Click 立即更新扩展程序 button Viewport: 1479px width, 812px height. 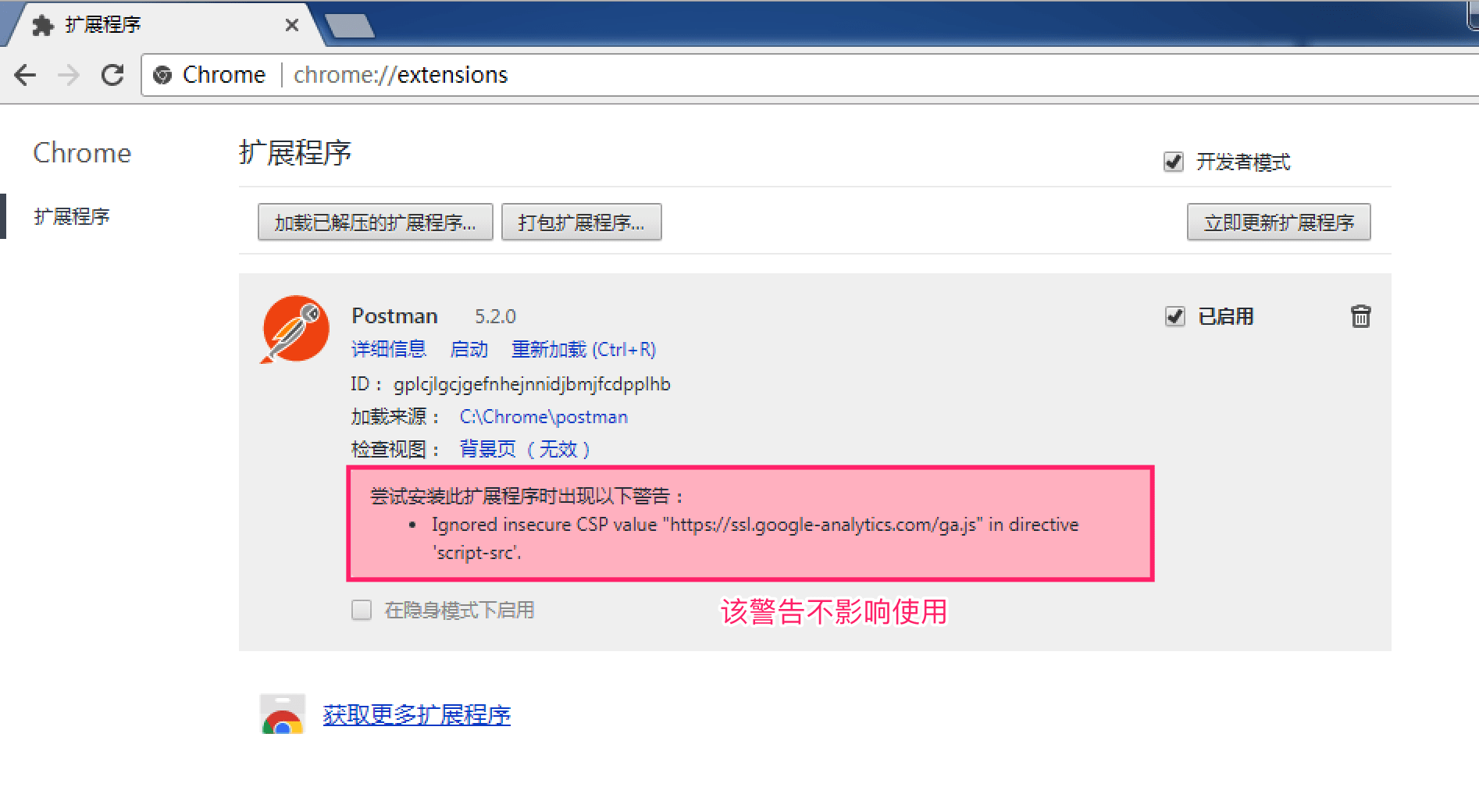[1278, 223]
